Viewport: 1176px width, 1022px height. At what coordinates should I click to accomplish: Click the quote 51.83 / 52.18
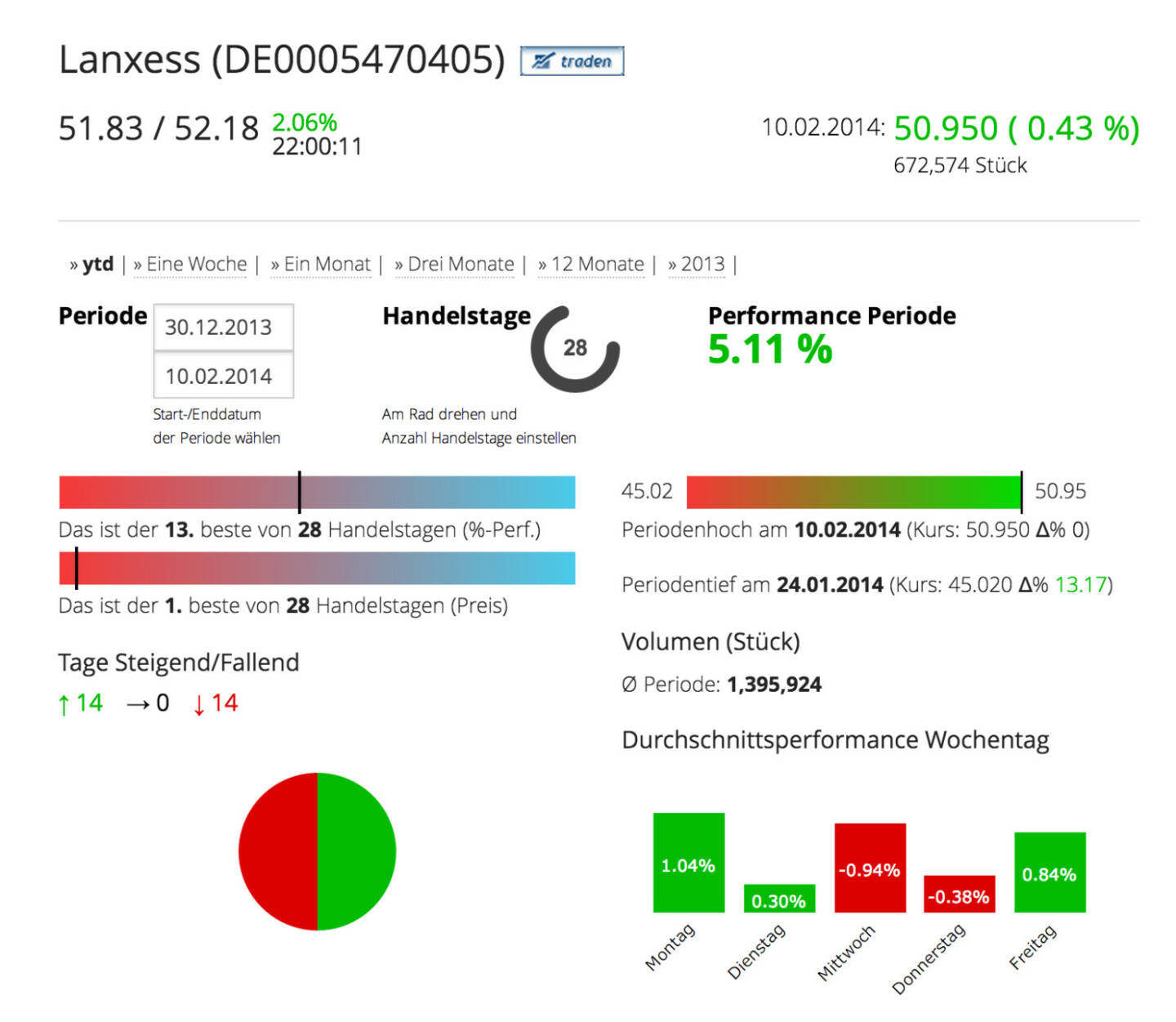[158, 128]
